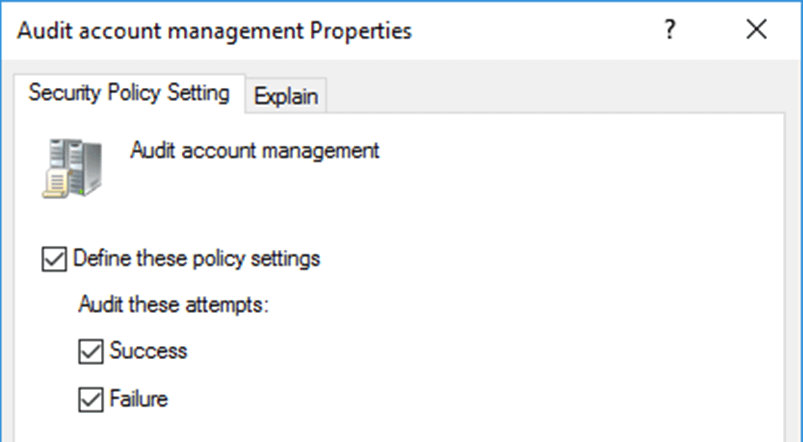803x442 pixels.
Task: Click the "Failure" label text
Action: pos(140,399)
